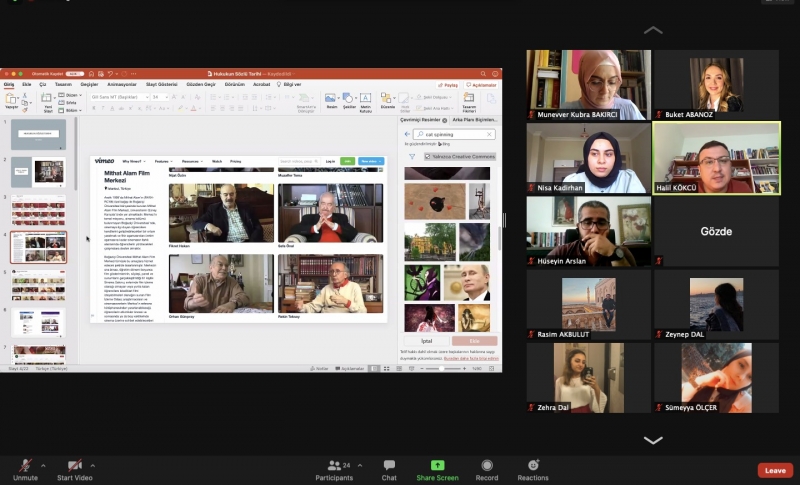This screenshot has width=800, height=485.
Task: Click the filter funnel icon in image search
Action: [412, 157]
